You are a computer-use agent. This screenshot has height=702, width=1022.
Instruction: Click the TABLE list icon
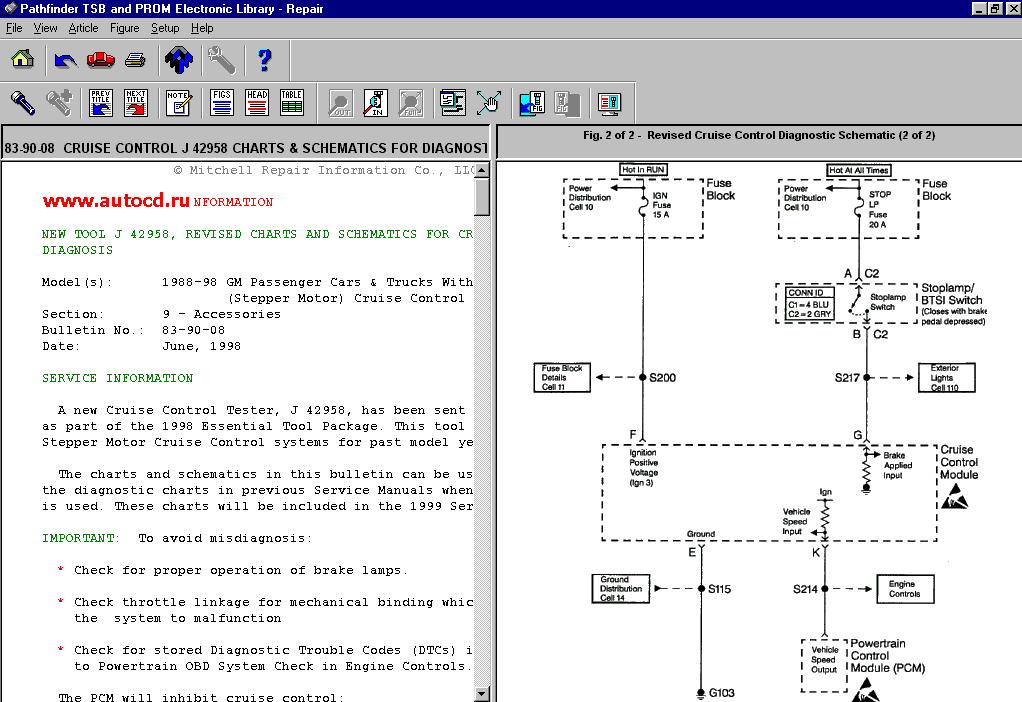[291, 102]
